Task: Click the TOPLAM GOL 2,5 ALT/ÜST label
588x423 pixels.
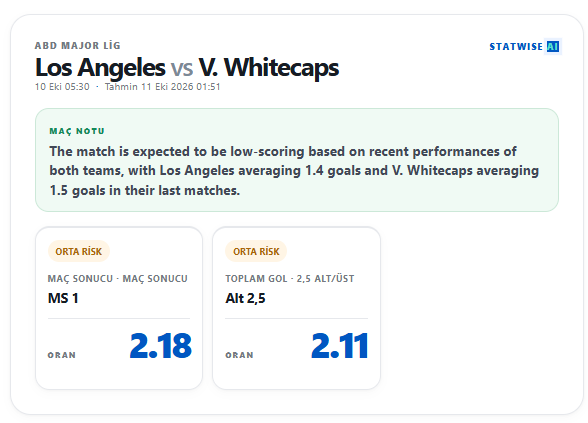Action: point(290,279)
